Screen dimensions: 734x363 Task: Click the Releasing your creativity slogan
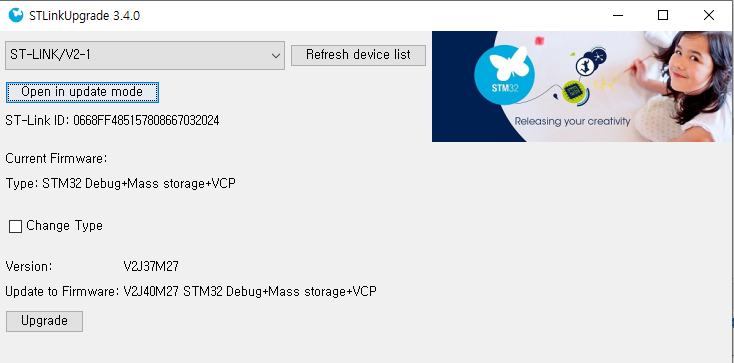tap(573, 121)
